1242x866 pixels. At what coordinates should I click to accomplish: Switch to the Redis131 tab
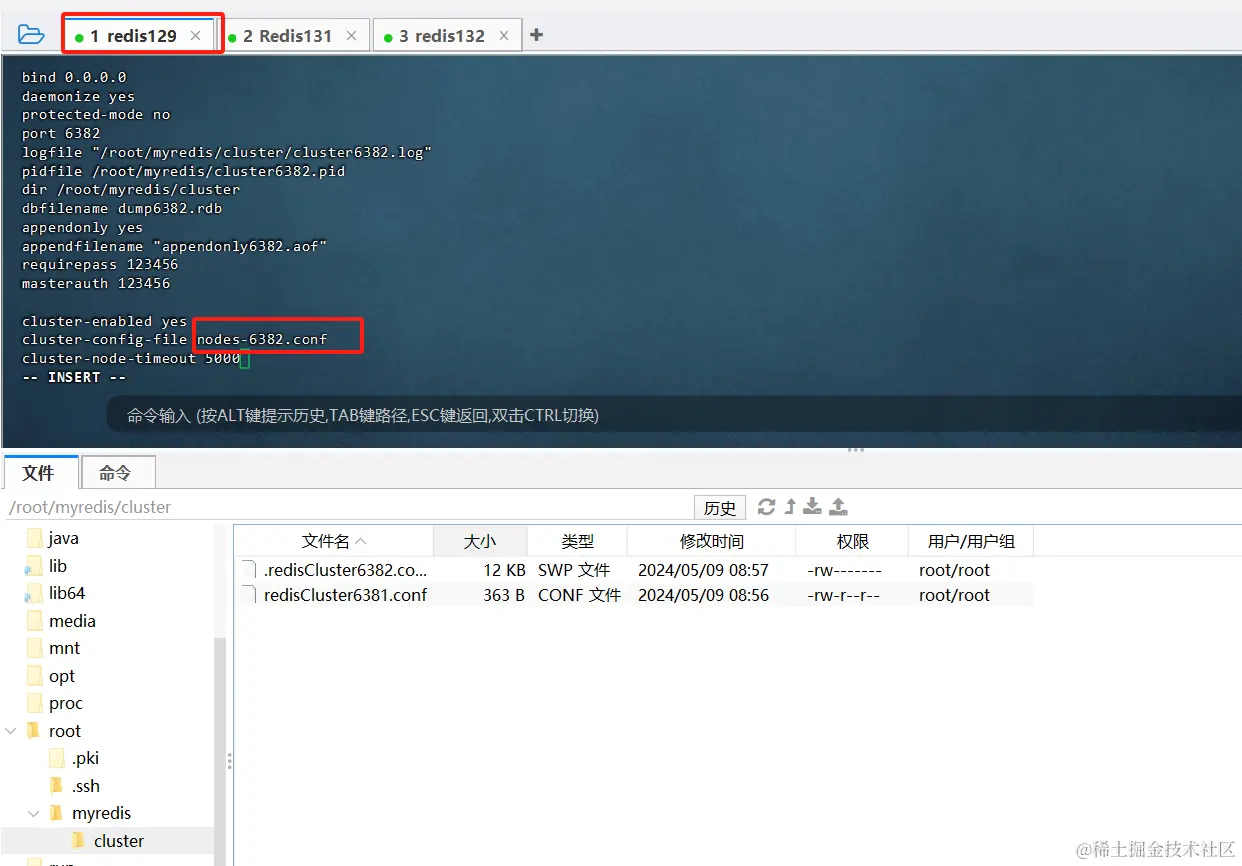click(293, 35)
